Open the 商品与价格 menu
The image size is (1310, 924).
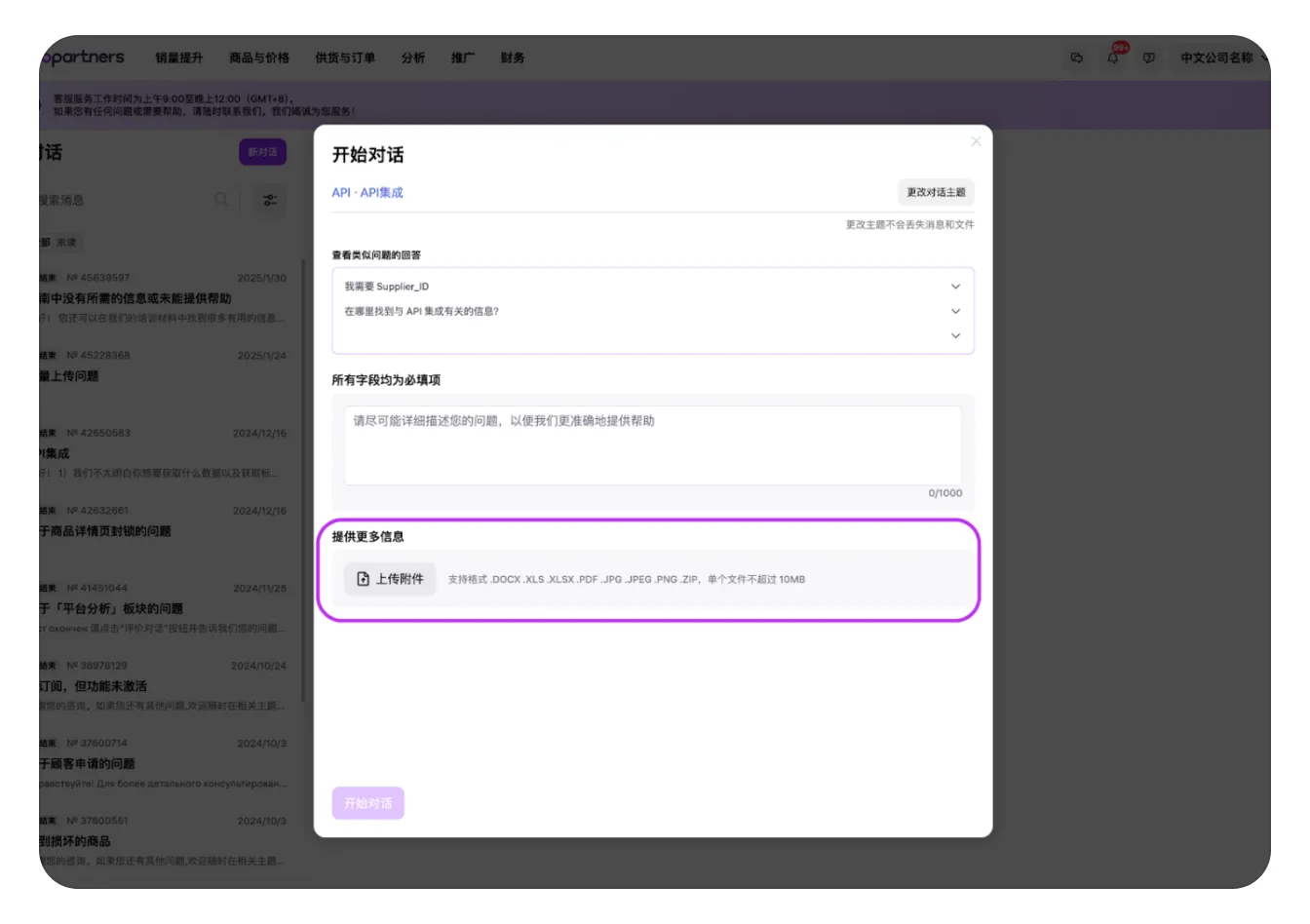point(259,58)
